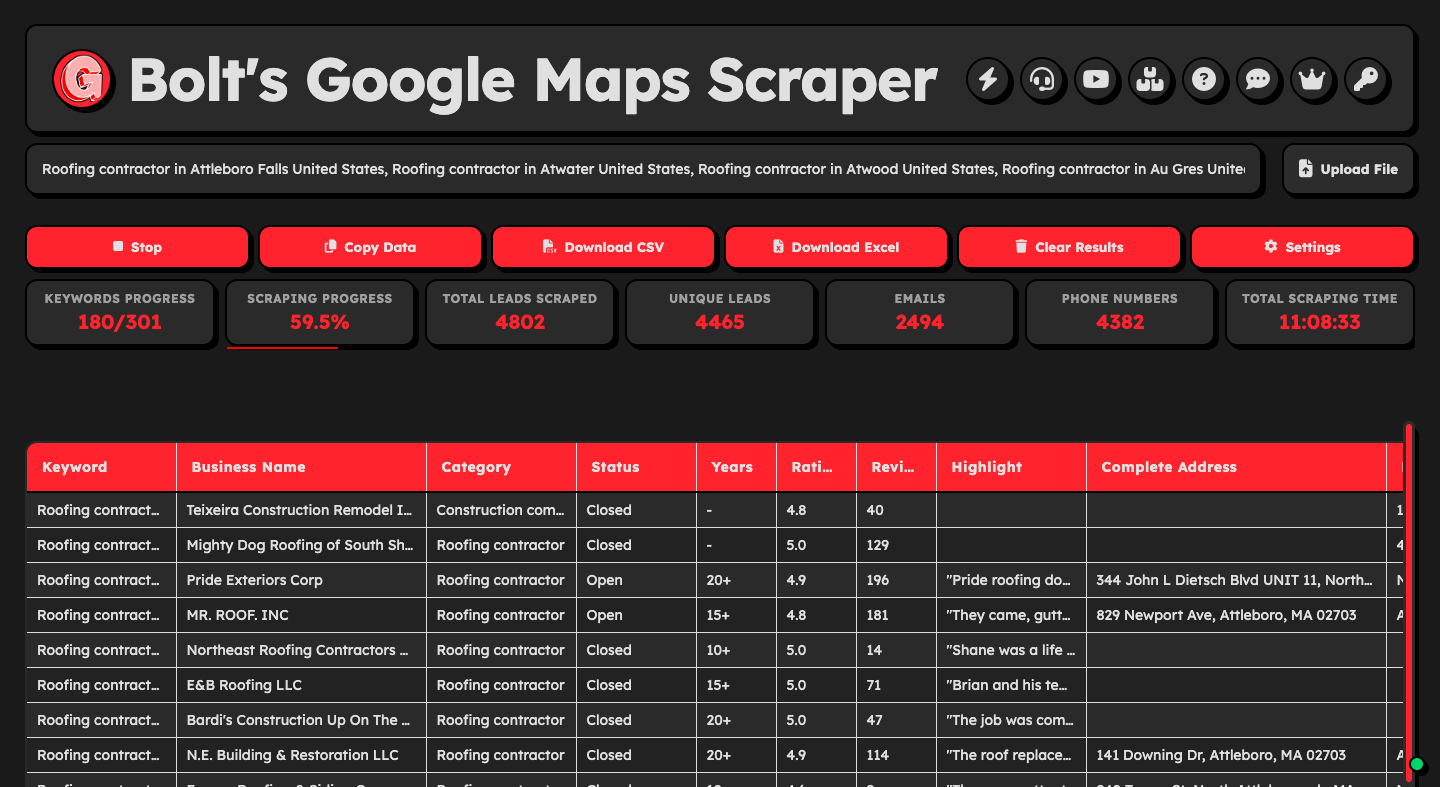Open help with the question mark icon
The image size is (1440, 787).
pos(1204,79)
